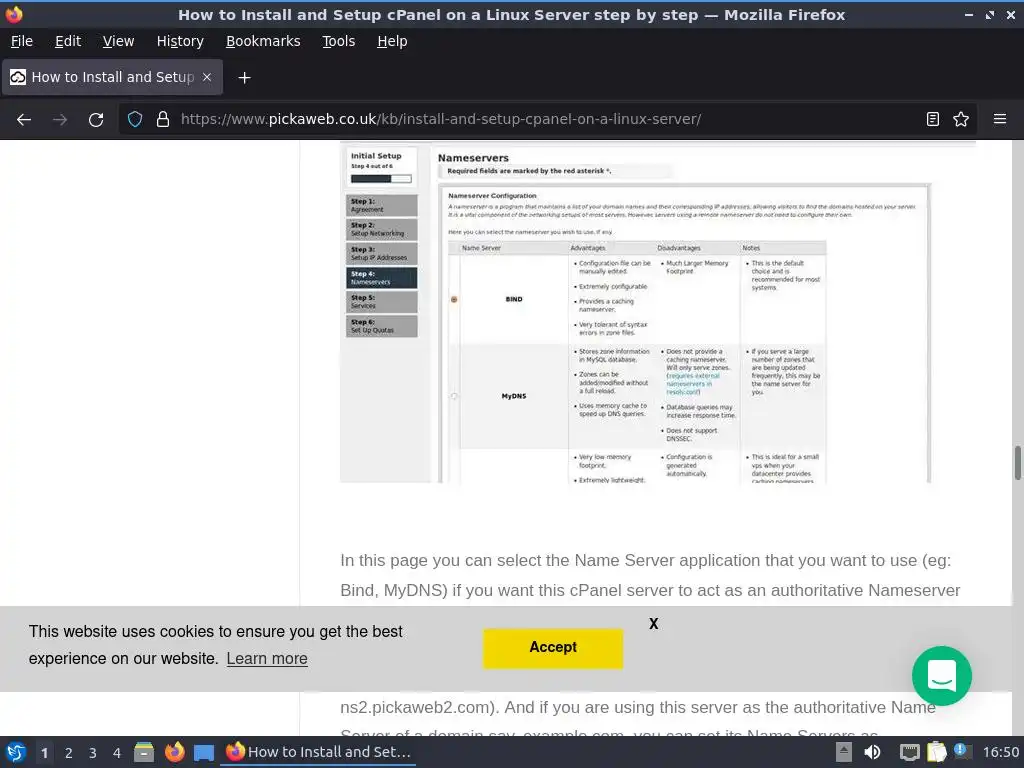Click the clock showing 16:50
The width and height of the screenshot is (1024, 768).
tap(1001, 752)
